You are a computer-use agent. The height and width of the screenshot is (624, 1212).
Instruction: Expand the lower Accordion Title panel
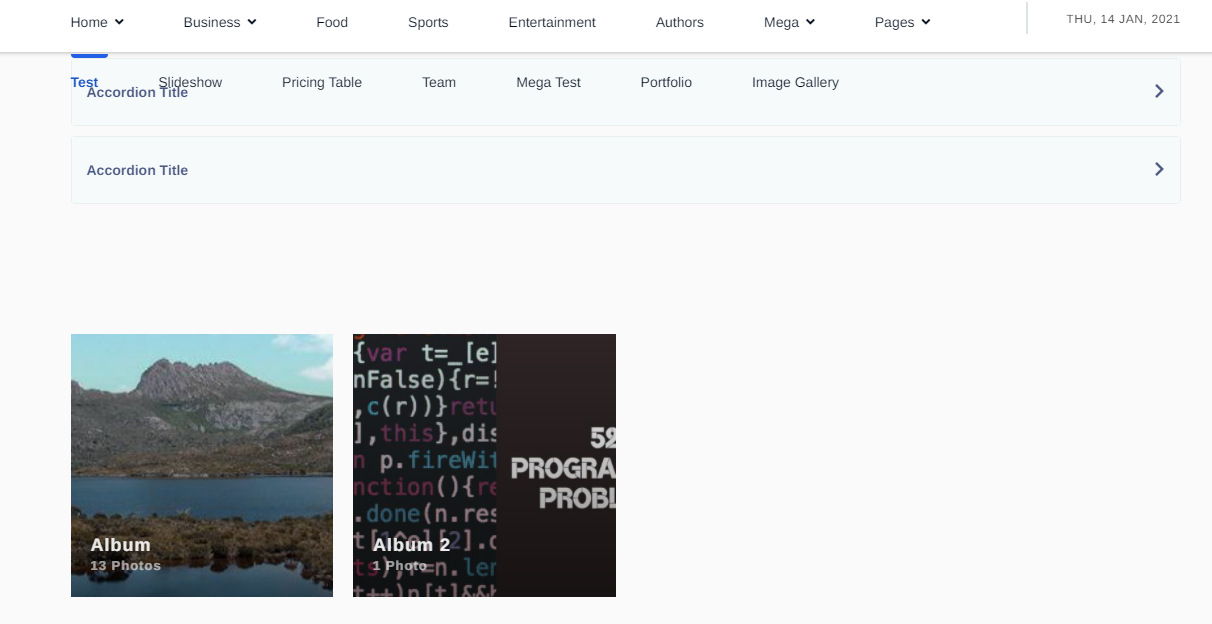pos(137,170)
